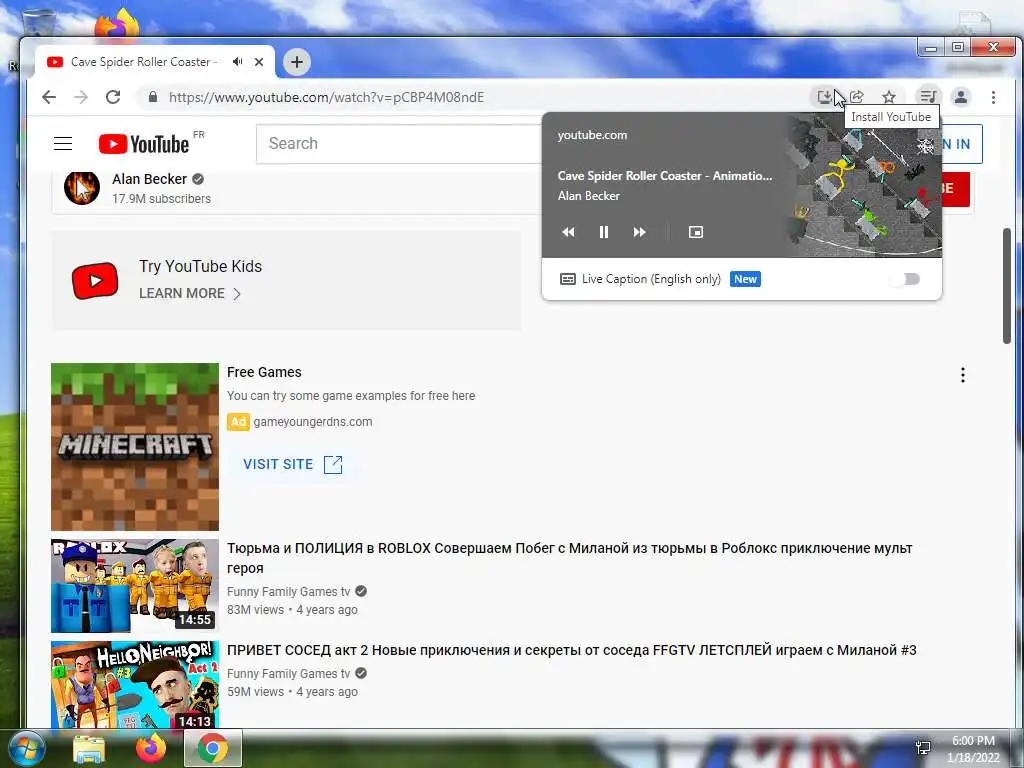Open YouTube hamburger guide menu

point(63,144)
